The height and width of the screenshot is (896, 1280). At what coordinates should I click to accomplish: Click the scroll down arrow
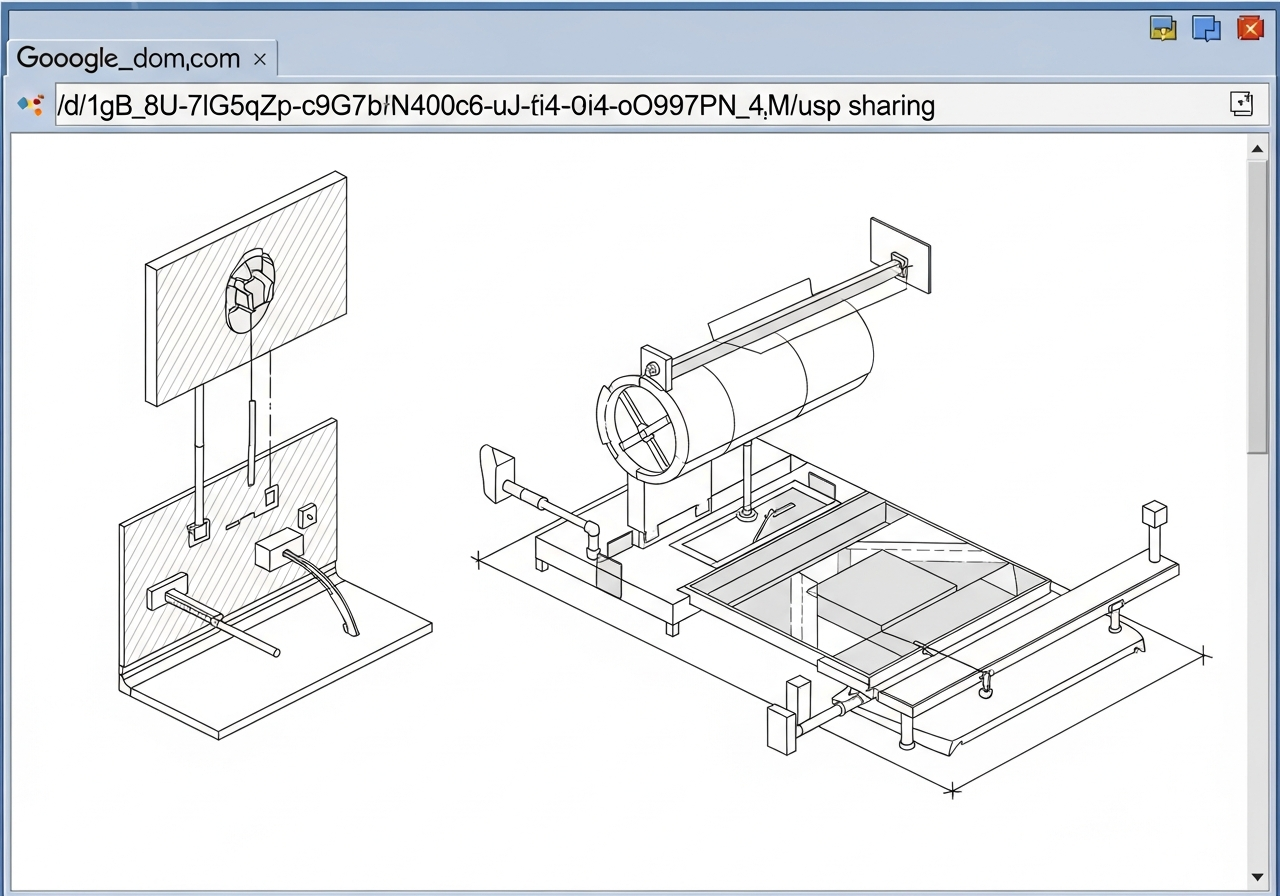click(1257, 876)
